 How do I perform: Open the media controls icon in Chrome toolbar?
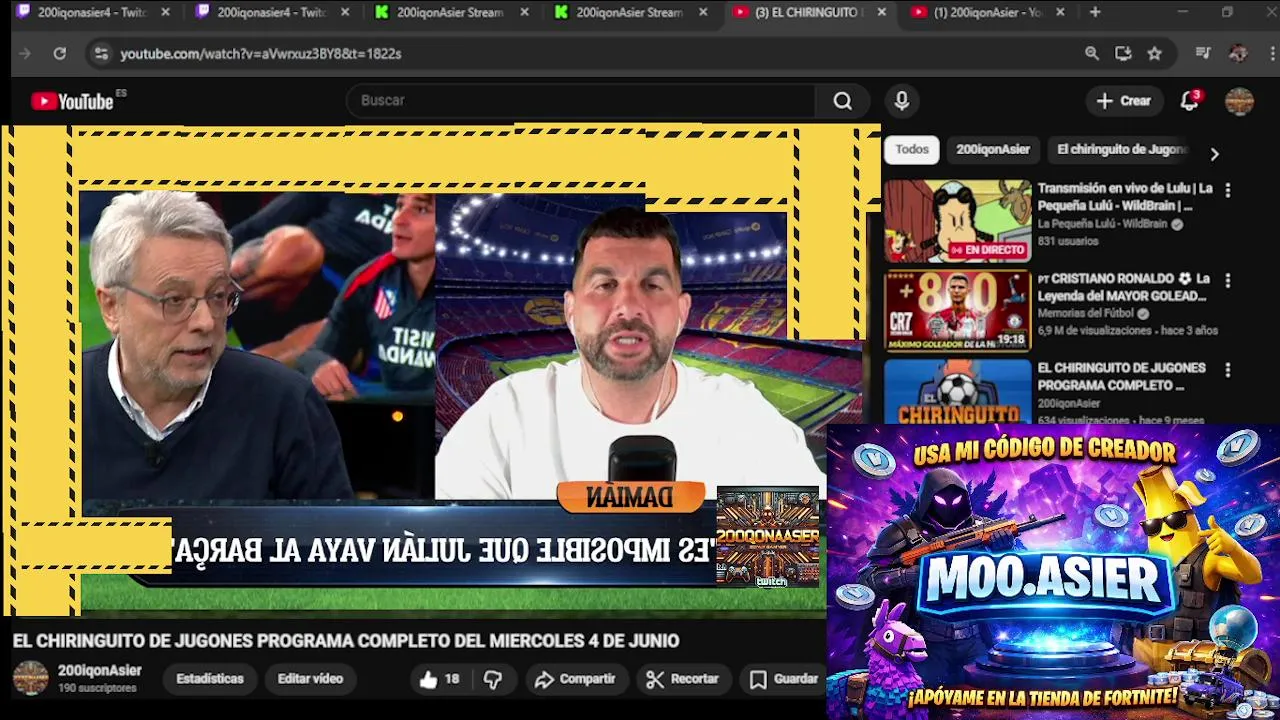pos(1203,54)
